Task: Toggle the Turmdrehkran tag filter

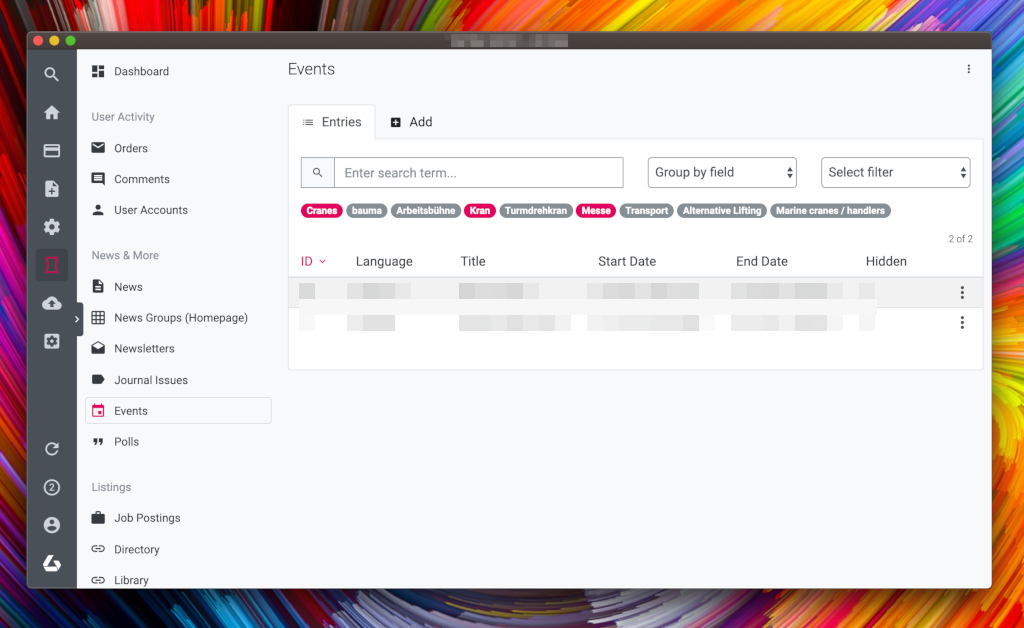Action: click(x=536, y=211)
